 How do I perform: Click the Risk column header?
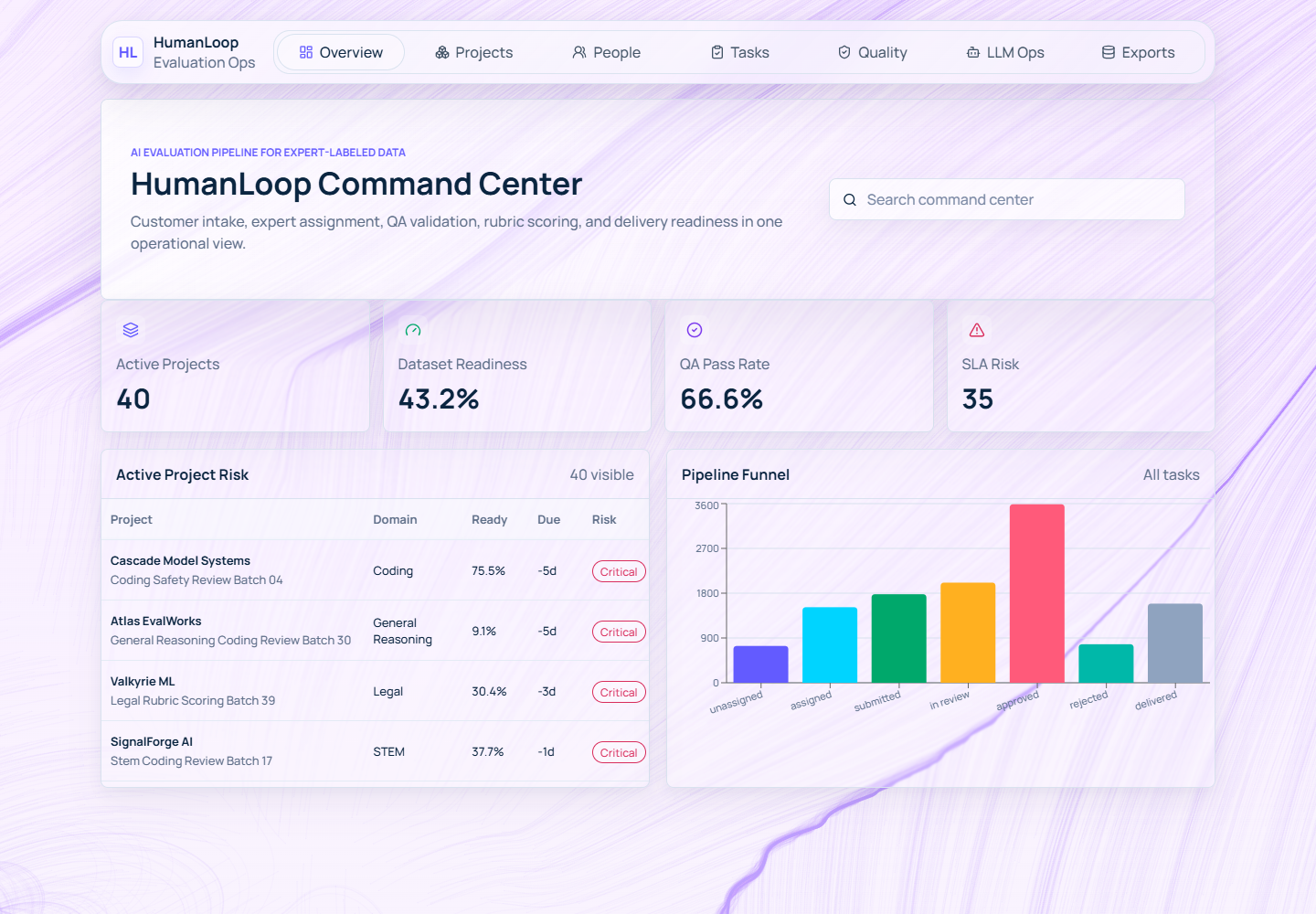[604, 519]
